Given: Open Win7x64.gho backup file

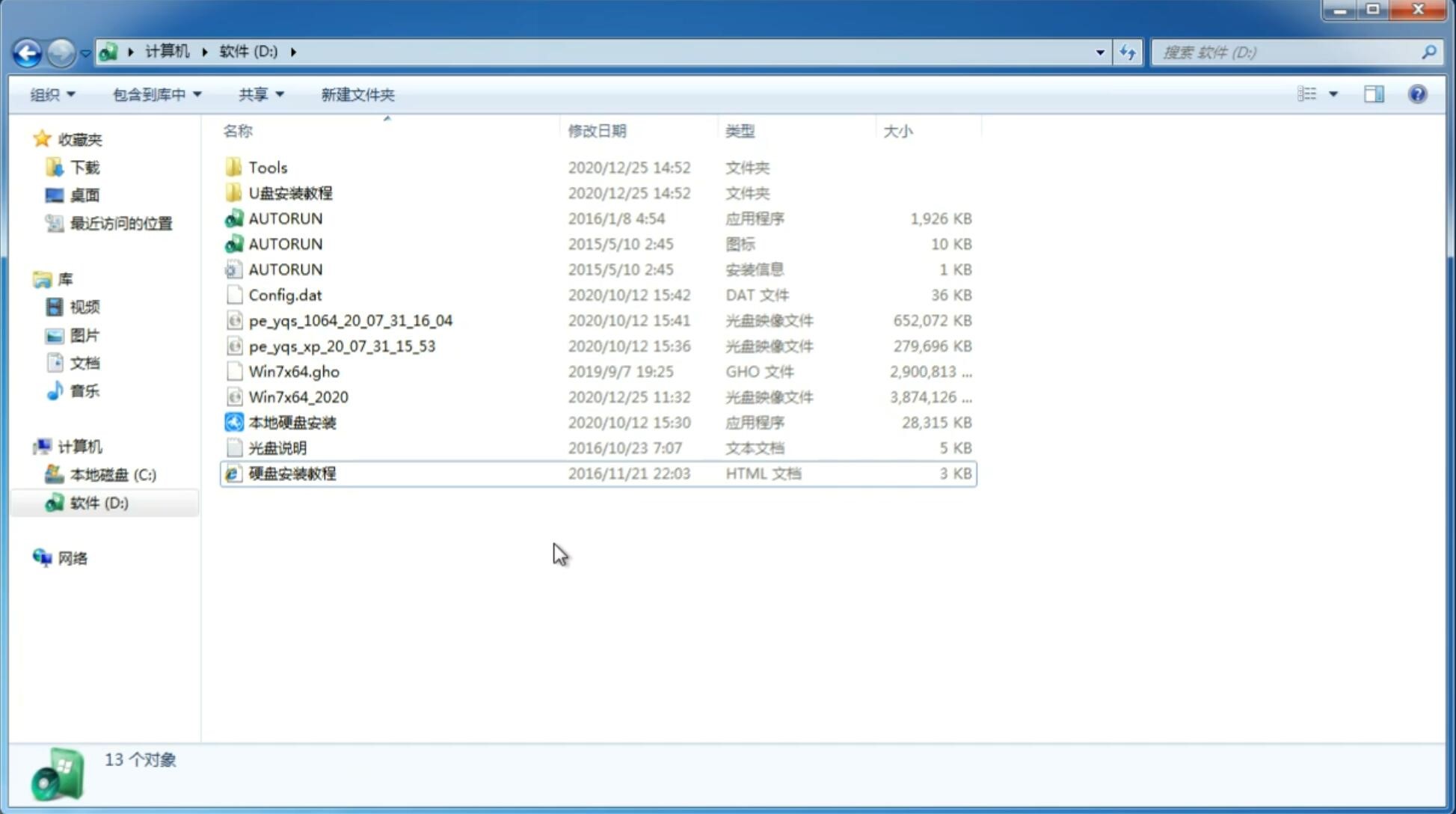Looking at the screenshot, I should point(294,371).
